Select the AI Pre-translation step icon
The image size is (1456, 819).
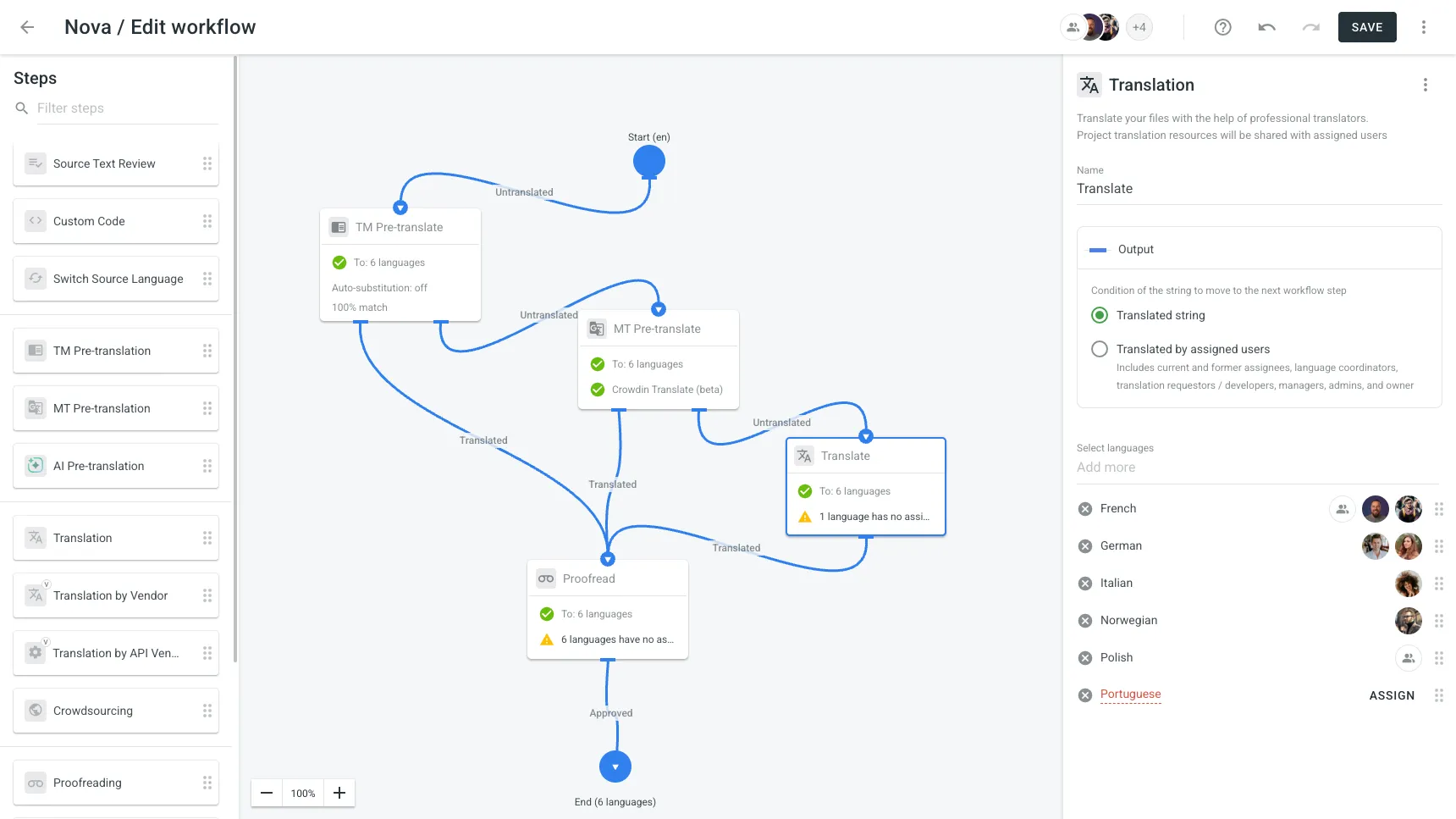point(35,465)
